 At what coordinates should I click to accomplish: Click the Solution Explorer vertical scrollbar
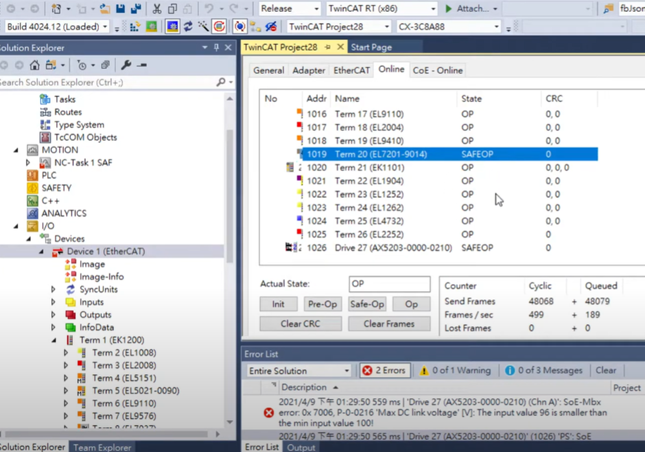click(230, 250)
